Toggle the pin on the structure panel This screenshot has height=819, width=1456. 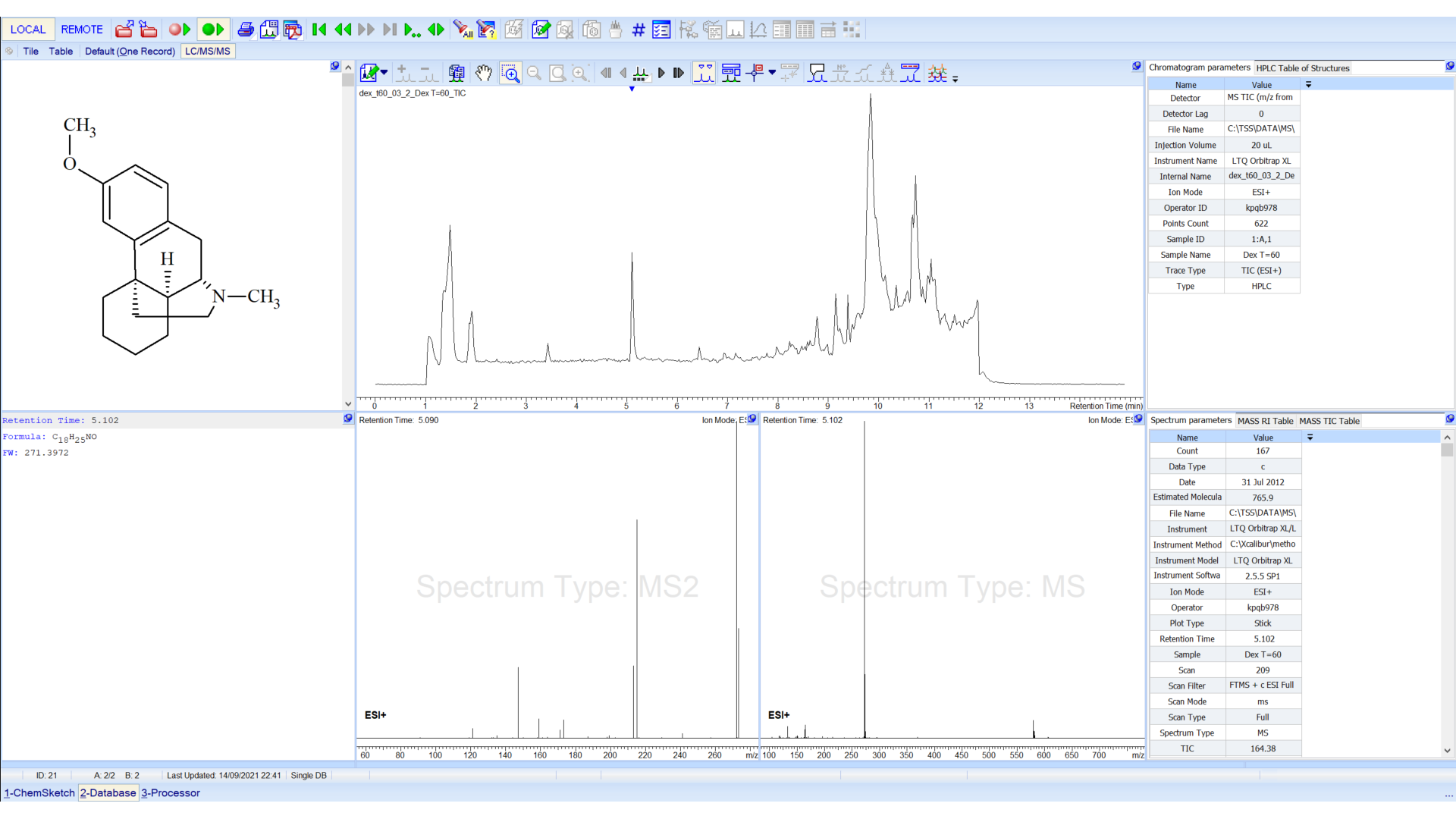(334, 66)
